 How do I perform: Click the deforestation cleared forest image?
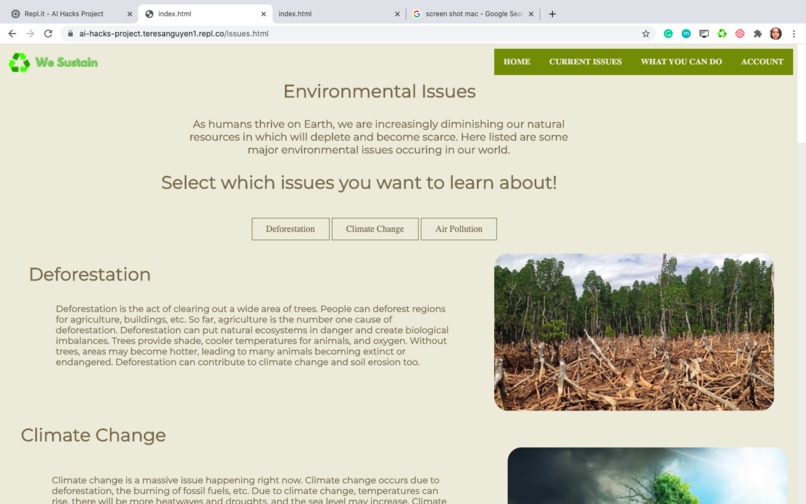pos(634,332)
